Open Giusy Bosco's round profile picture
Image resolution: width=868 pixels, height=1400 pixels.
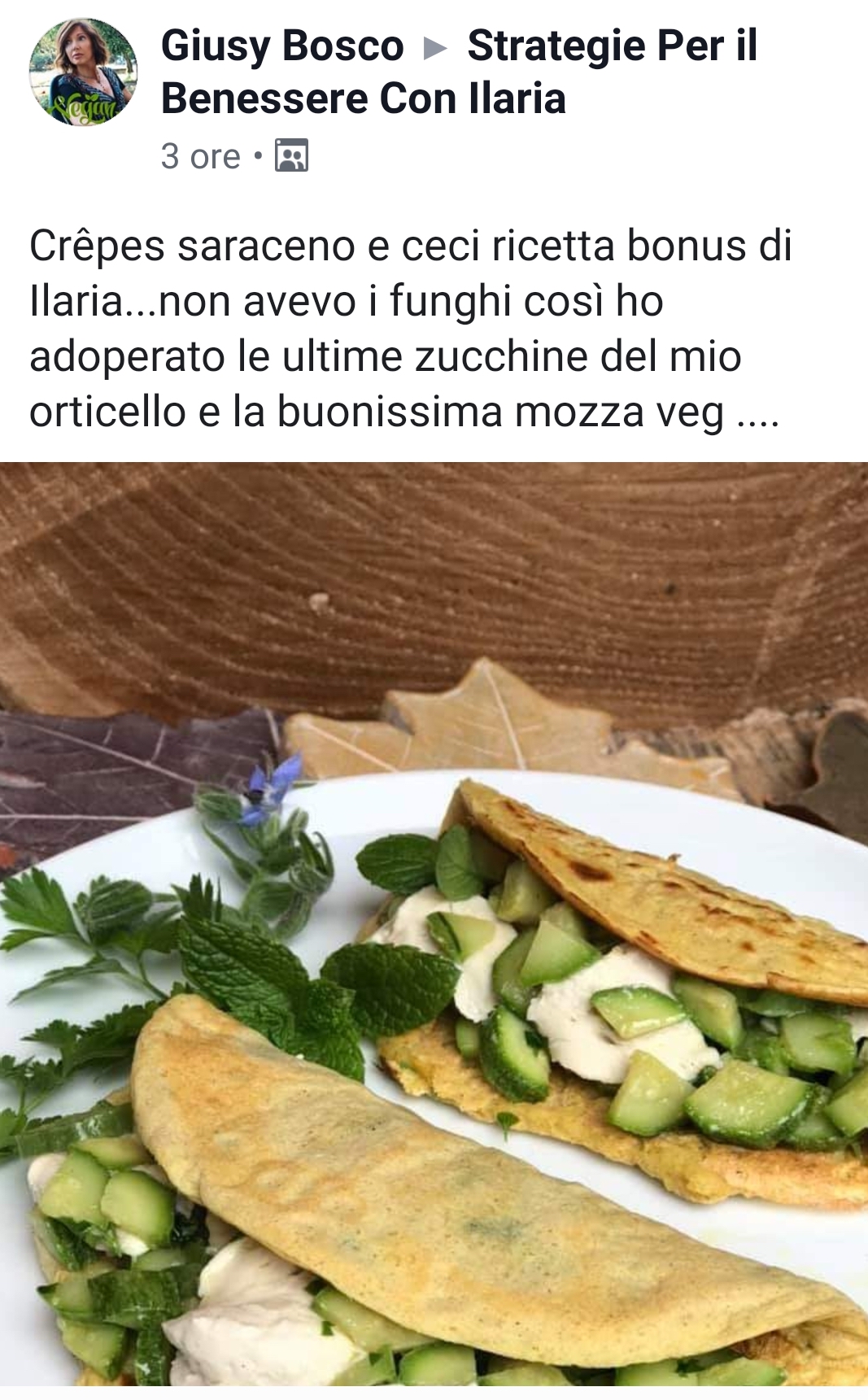pyautogui.click(x=83, y=72)
